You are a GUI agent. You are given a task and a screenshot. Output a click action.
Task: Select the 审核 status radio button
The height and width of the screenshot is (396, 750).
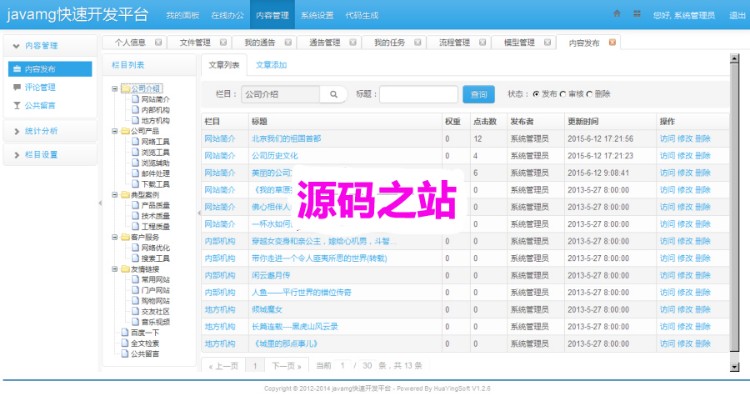pyautogui.click(x=562, y=94)
